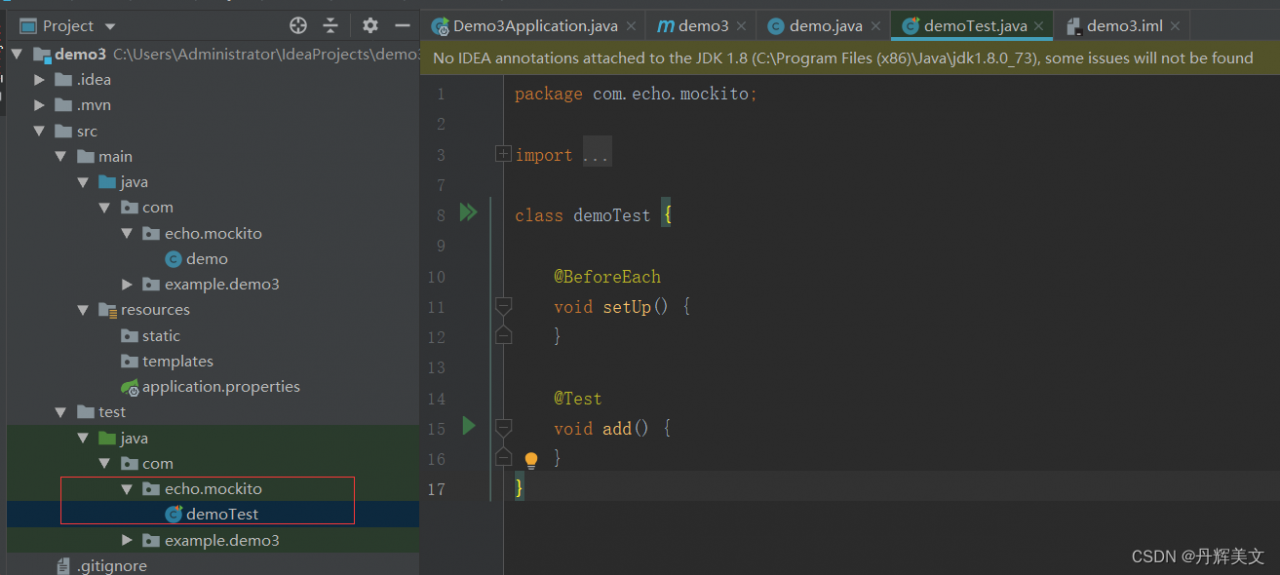Select application.properties file in tree
Viewport: 1280px width, 575px height.
pyautogui.click(x=220, y=387)
